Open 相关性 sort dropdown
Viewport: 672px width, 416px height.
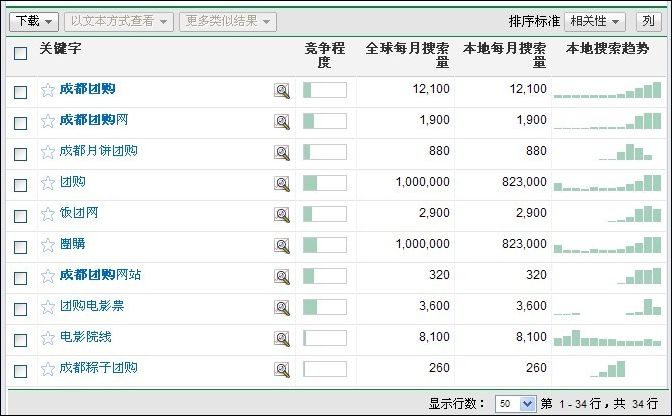[594, 21]
